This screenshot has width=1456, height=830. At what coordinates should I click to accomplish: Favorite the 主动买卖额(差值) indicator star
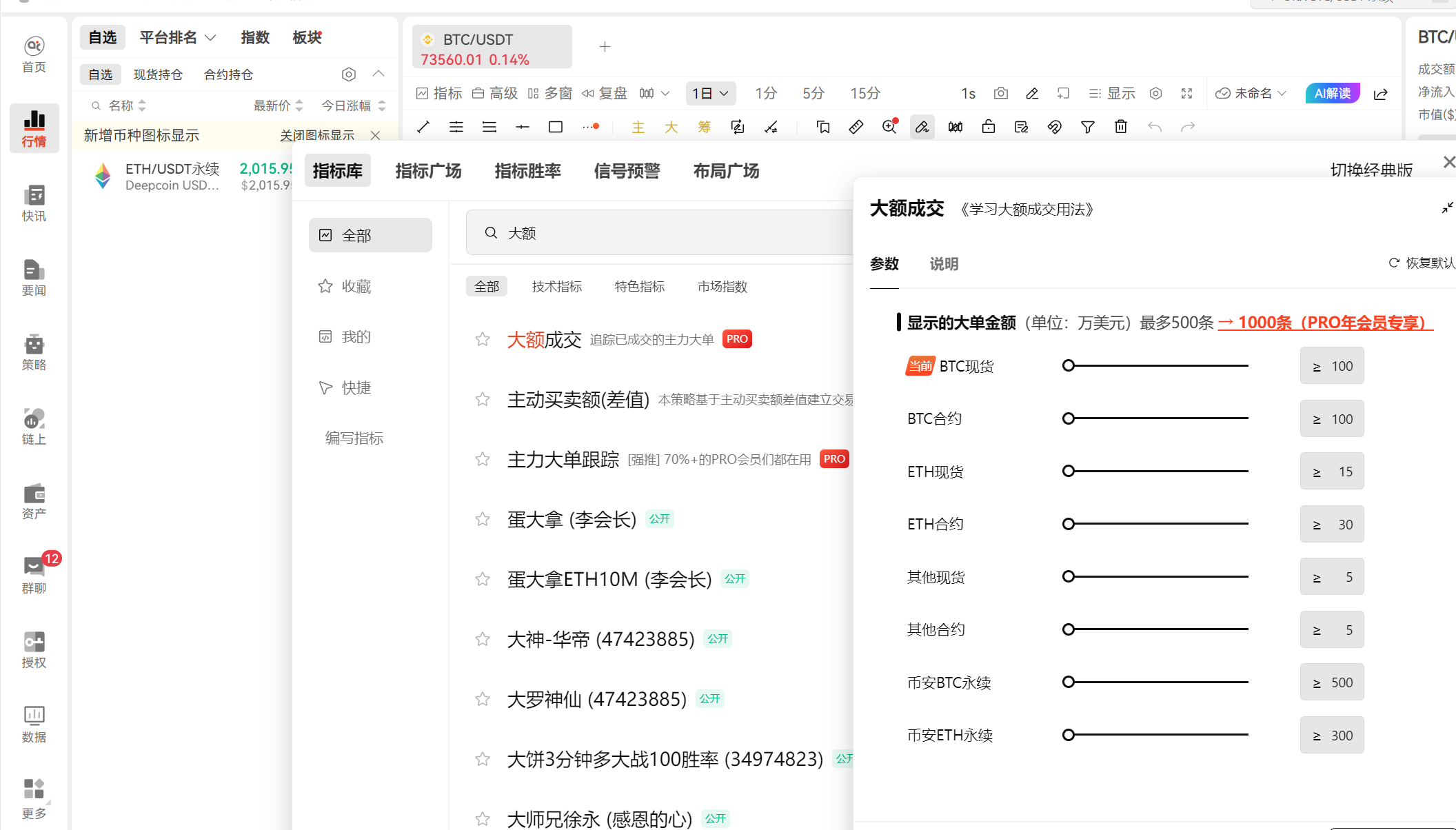tap(483, 399)
